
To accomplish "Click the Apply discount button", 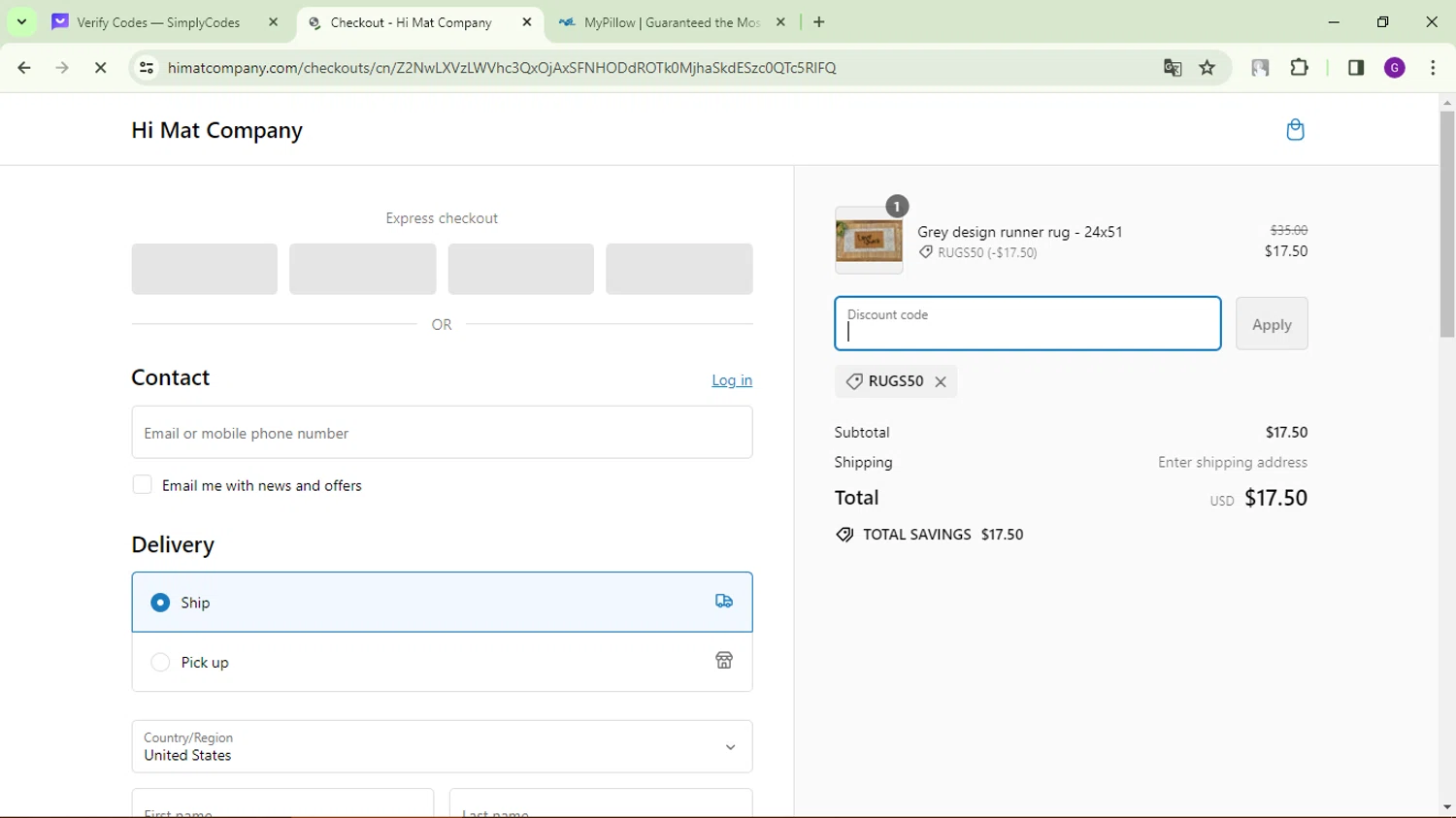I will coord(1272,324).
